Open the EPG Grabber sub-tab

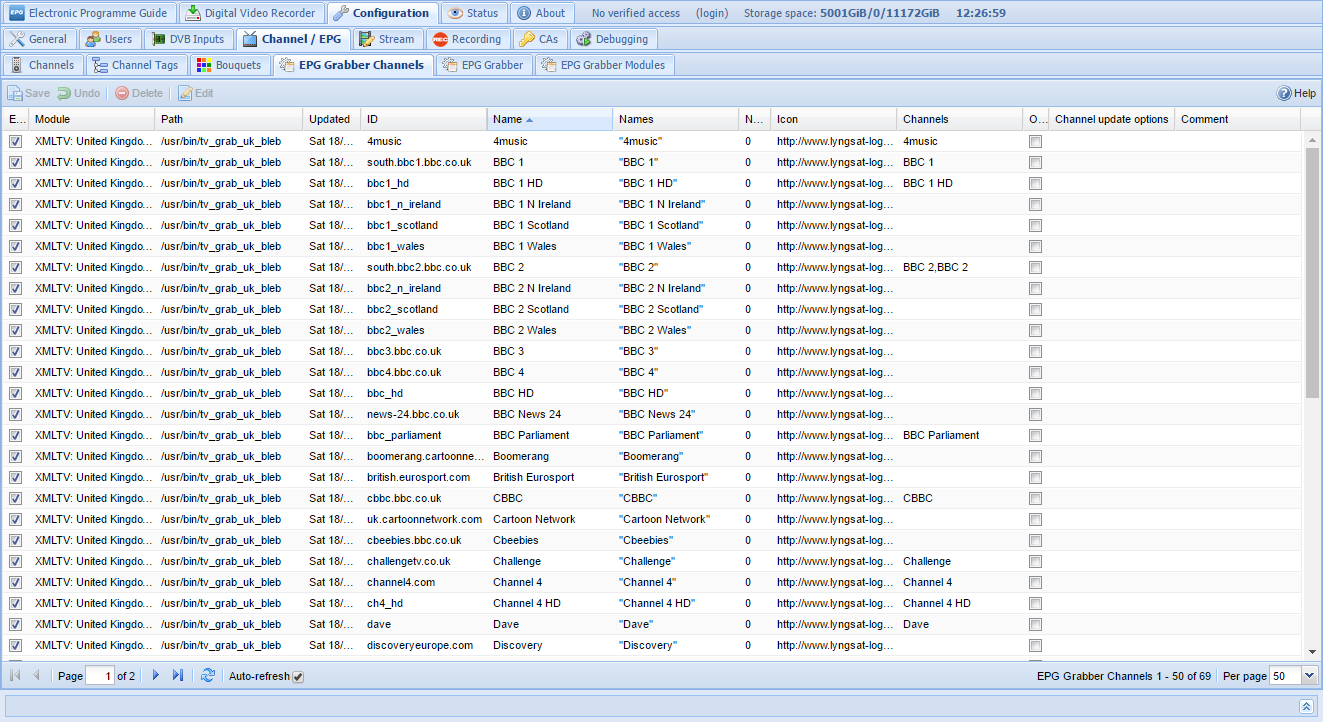coord(483,65)
